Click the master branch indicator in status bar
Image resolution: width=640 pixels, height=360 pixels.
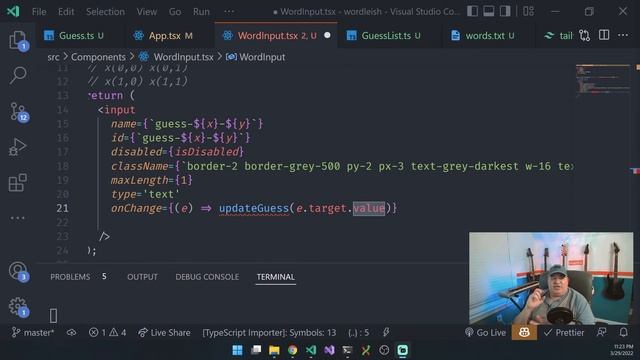tap(33, 333)
